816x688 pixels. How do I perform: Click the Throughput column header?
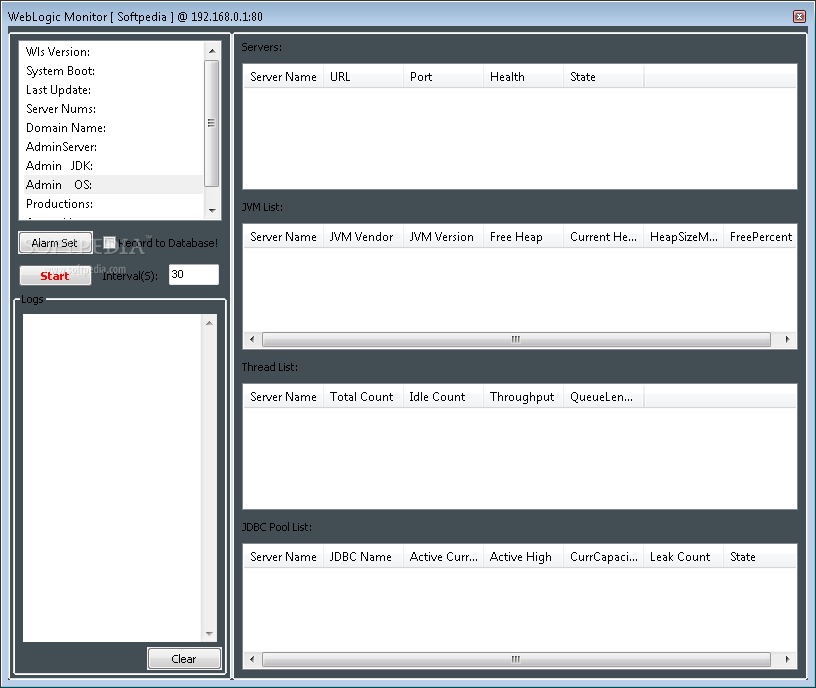pos(524,397)
